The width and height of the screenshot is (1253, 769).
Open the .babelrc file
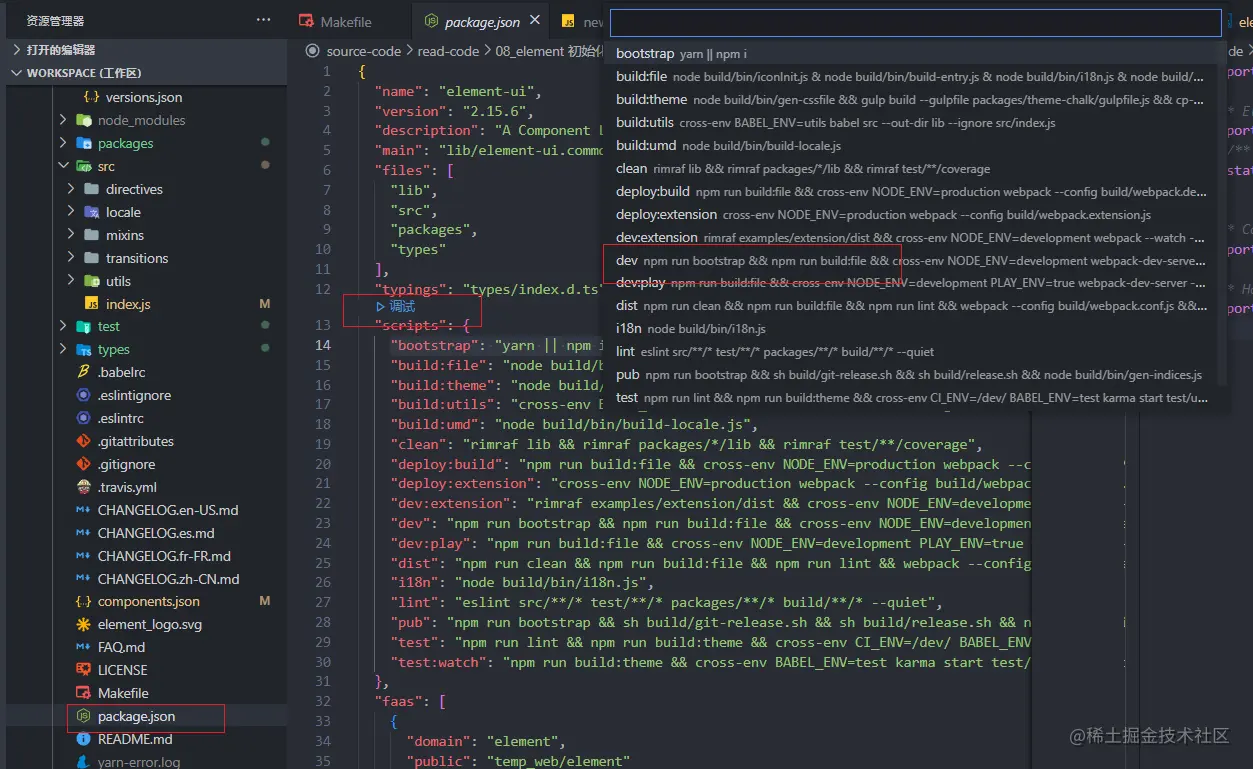click(x=120, y=372)
